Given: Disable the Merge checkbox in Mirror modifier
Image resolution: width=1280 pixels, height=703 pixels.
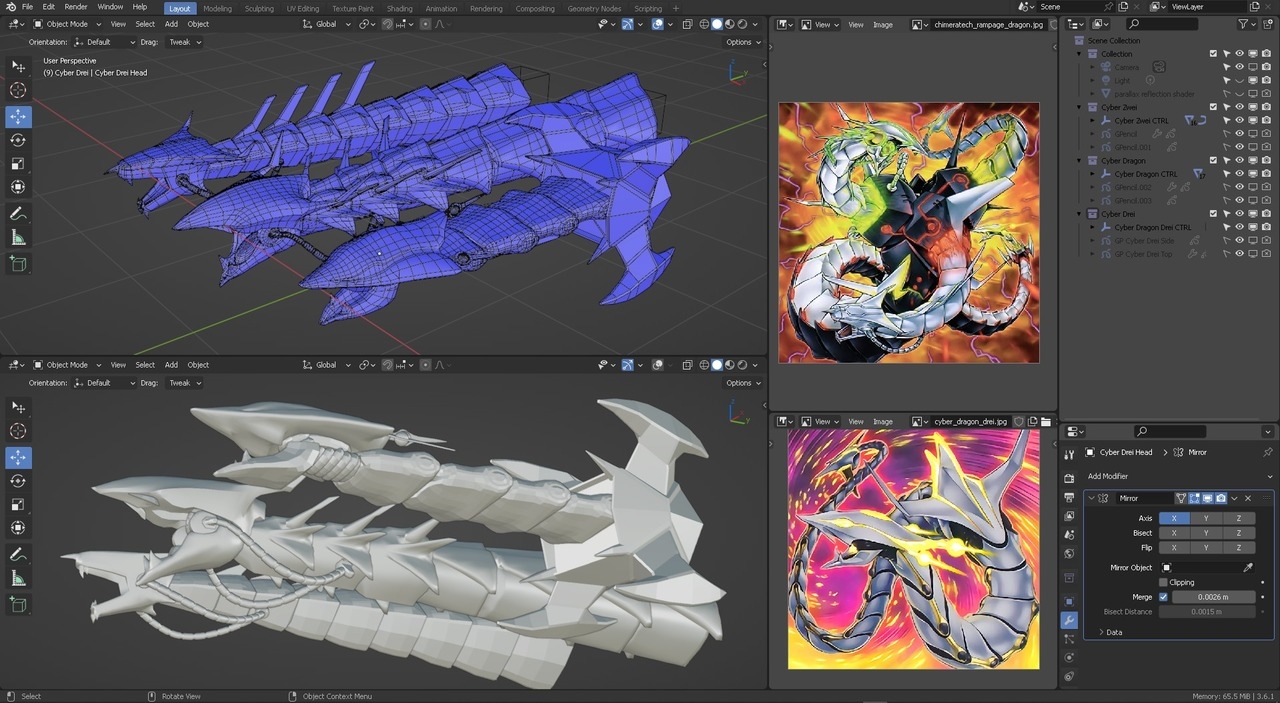Looking at the screenshot, I should (1163, 597).
